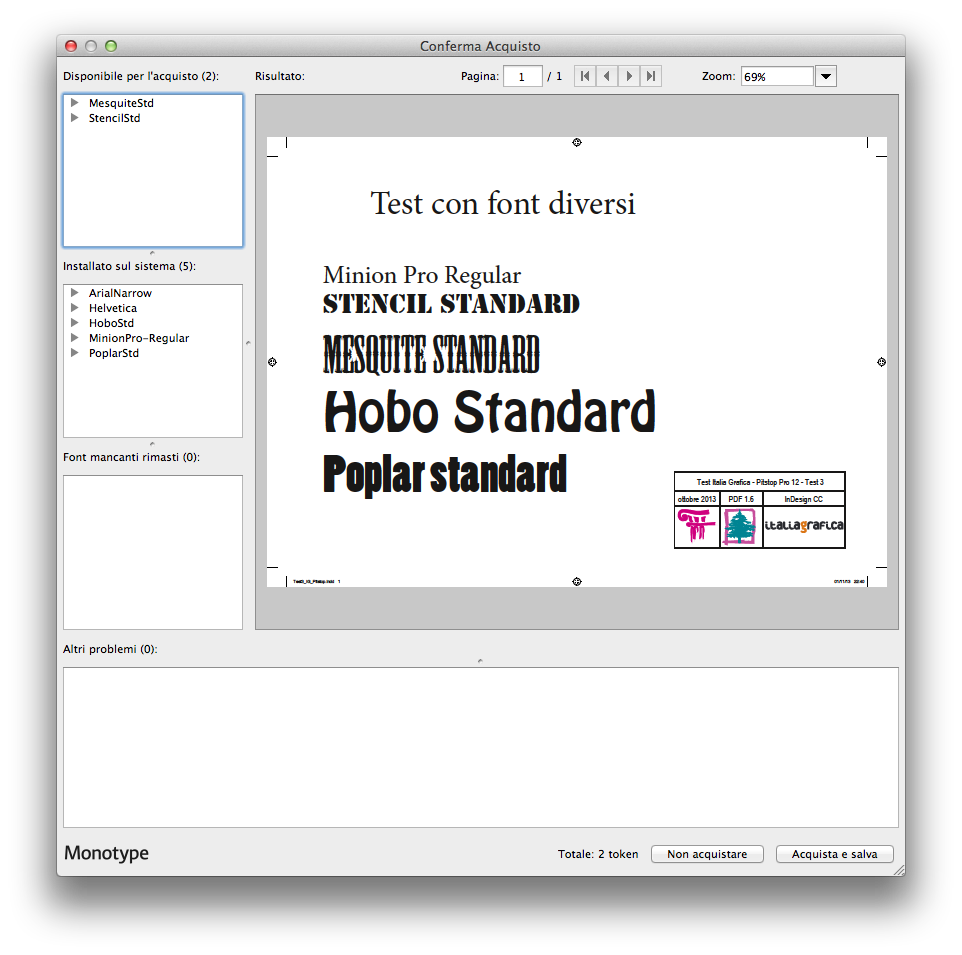
Task: Open the Zoom dropdown arrow
Action: pos(826,77)
